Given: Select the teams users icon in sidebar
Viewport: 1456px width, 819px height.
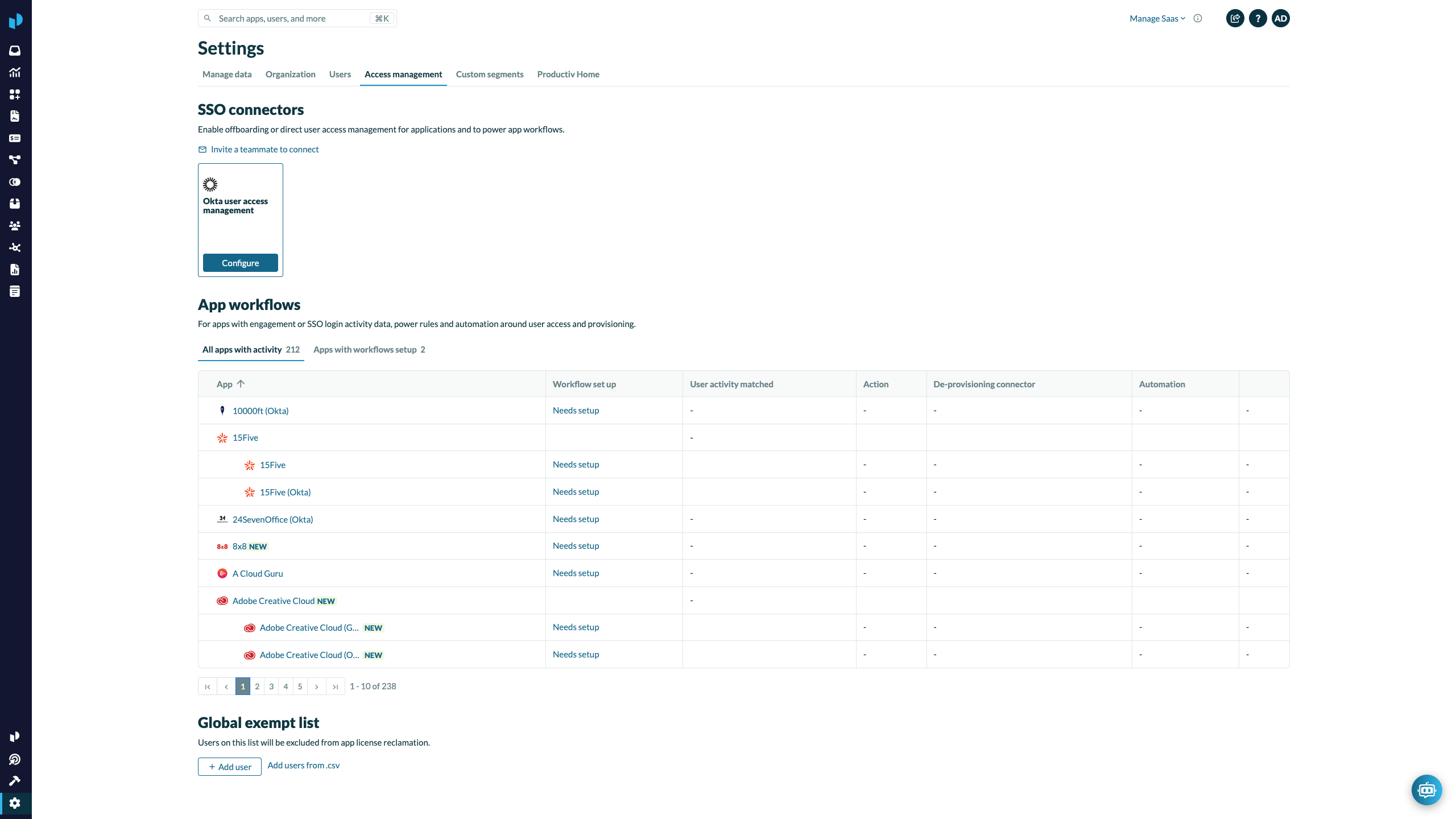Looking at the screenshot, I should pyautogui.click(x=15, y=225).
